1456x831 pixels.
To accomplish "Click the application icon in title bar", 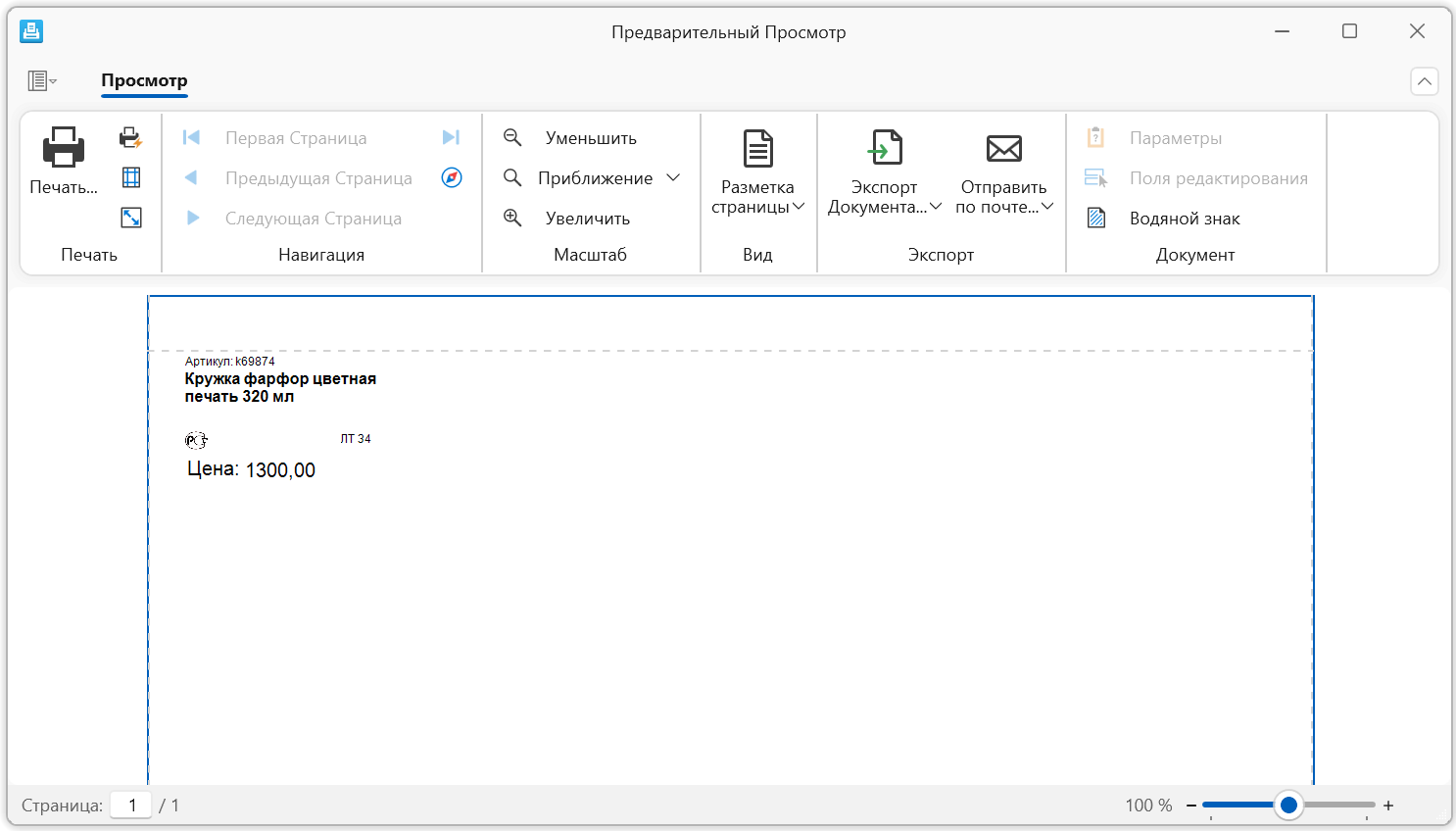I will 31,31.
